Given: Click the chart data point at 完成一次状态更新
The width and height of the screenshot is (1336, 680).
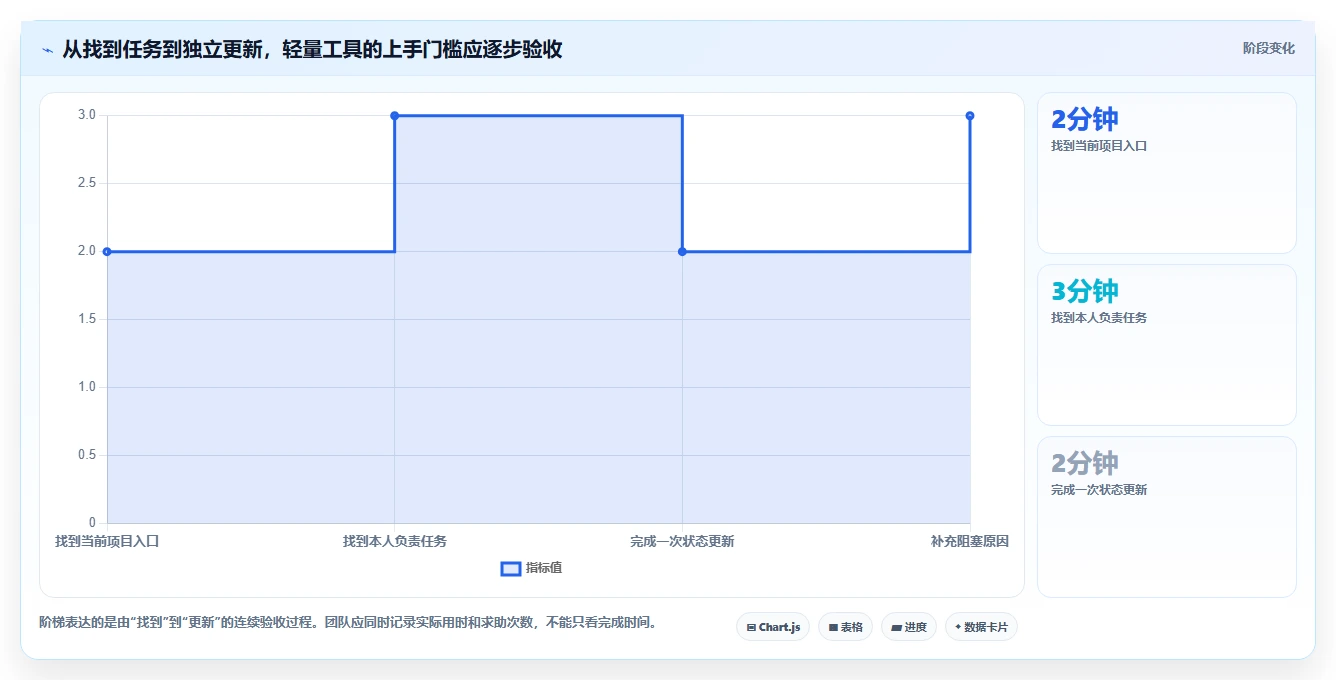Looking at the screenshot, I should (x=682, y=251).
